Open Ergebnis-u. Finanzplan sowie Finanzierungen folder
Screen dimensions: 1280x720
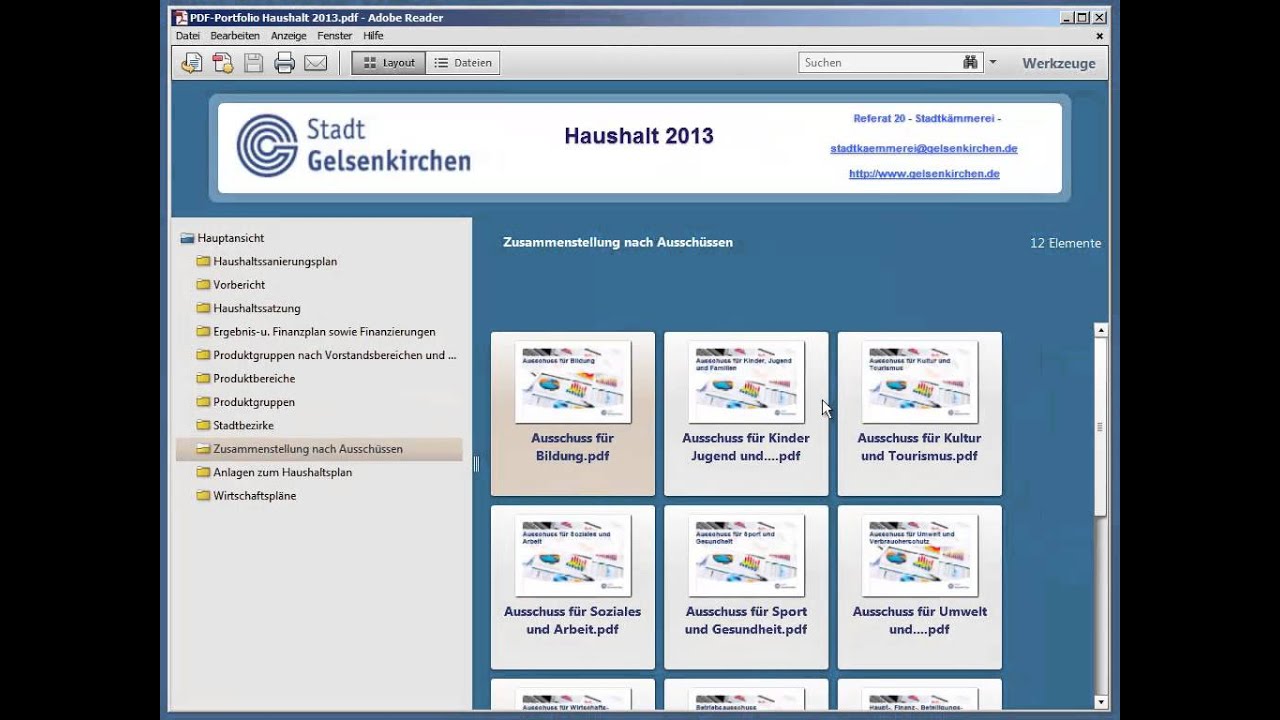(324, 332)
